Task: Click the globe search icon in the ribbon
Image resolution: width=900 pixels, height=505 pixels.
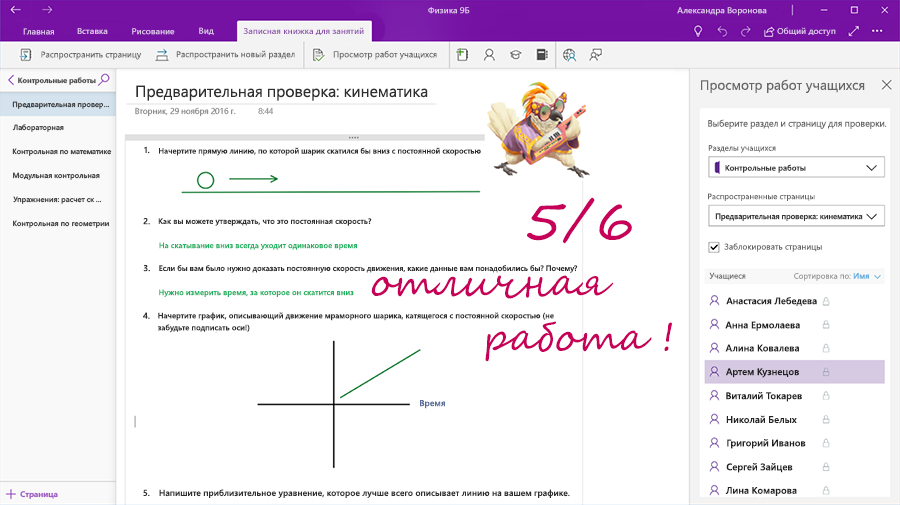Action: 569,55
